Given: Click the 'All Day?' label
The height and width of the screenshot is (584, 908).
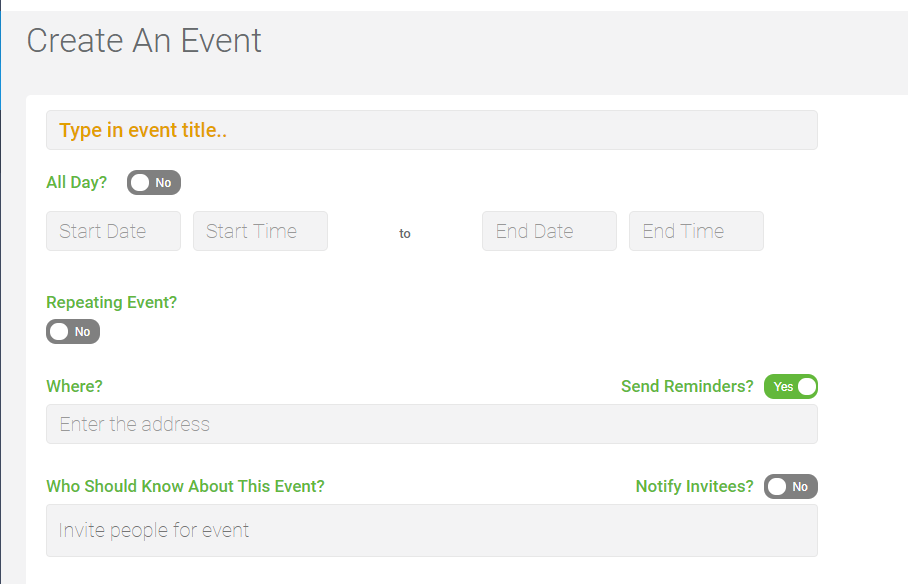Looking at the screenshot, I should (76, 182).
